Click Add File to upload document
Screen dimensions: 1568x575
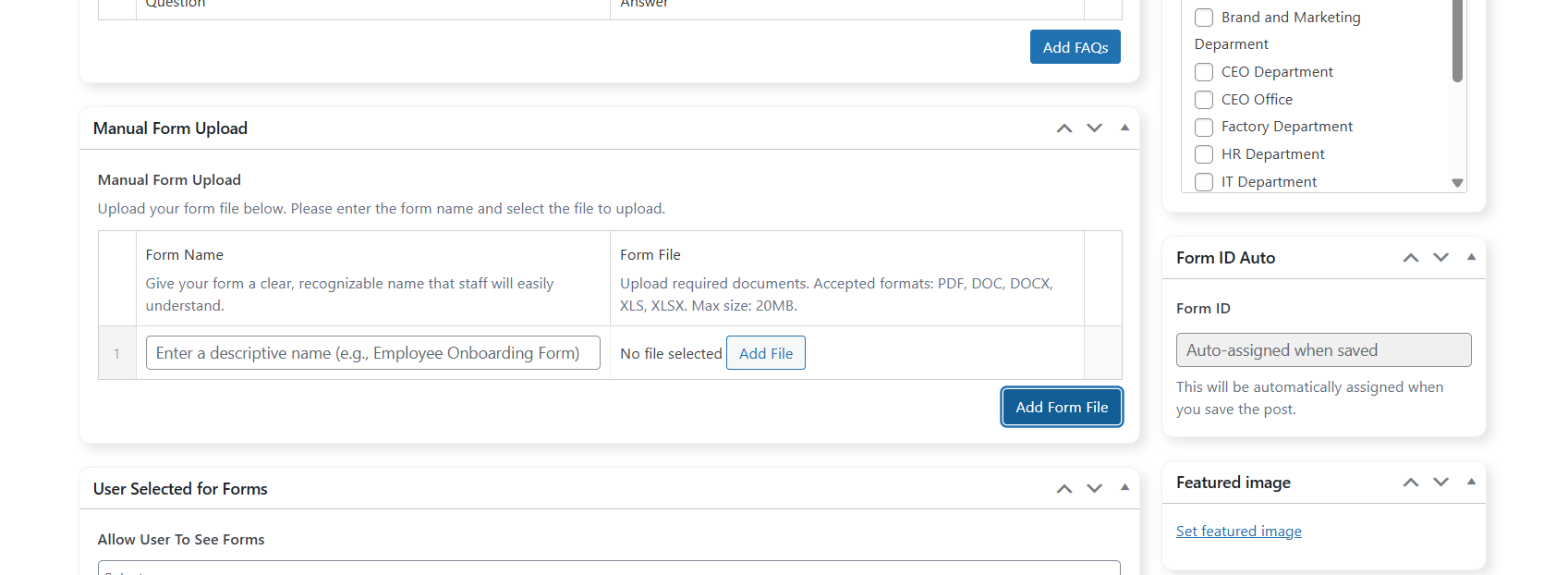[x=765, y=353]
